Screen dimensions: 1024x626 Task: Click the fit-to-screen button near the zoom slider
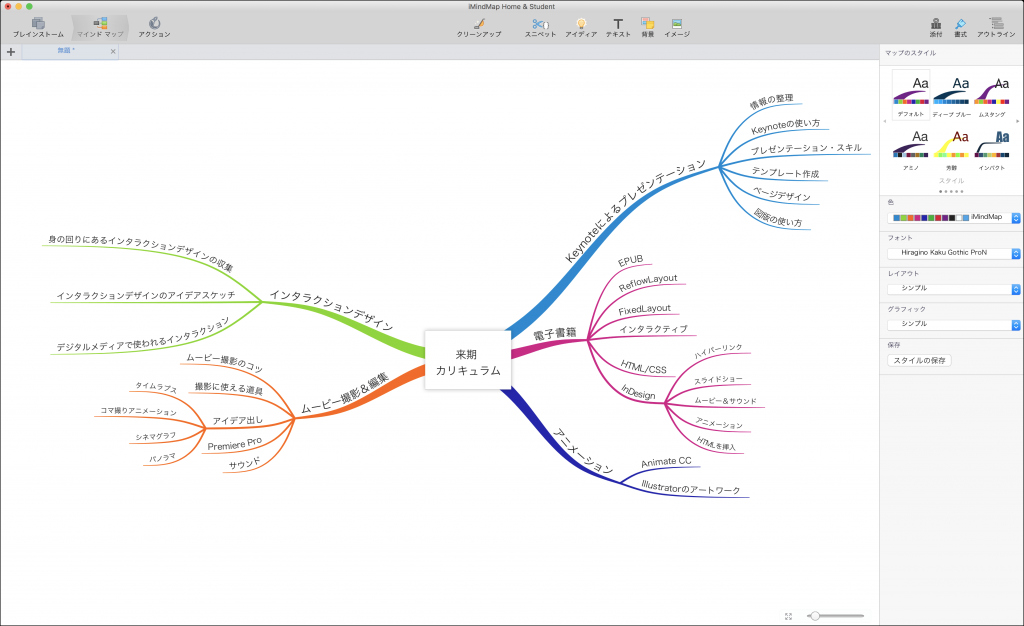(788, 616)
